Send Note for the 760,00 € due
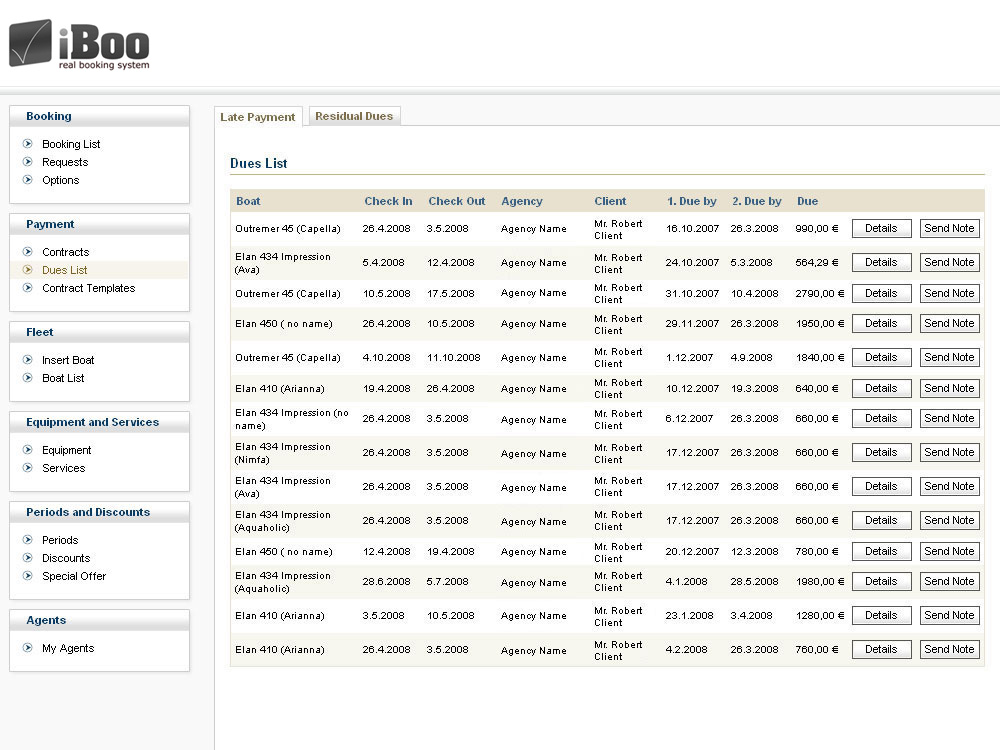The width and height of the screenshot is (1000, 750). (x=949, y=649)
